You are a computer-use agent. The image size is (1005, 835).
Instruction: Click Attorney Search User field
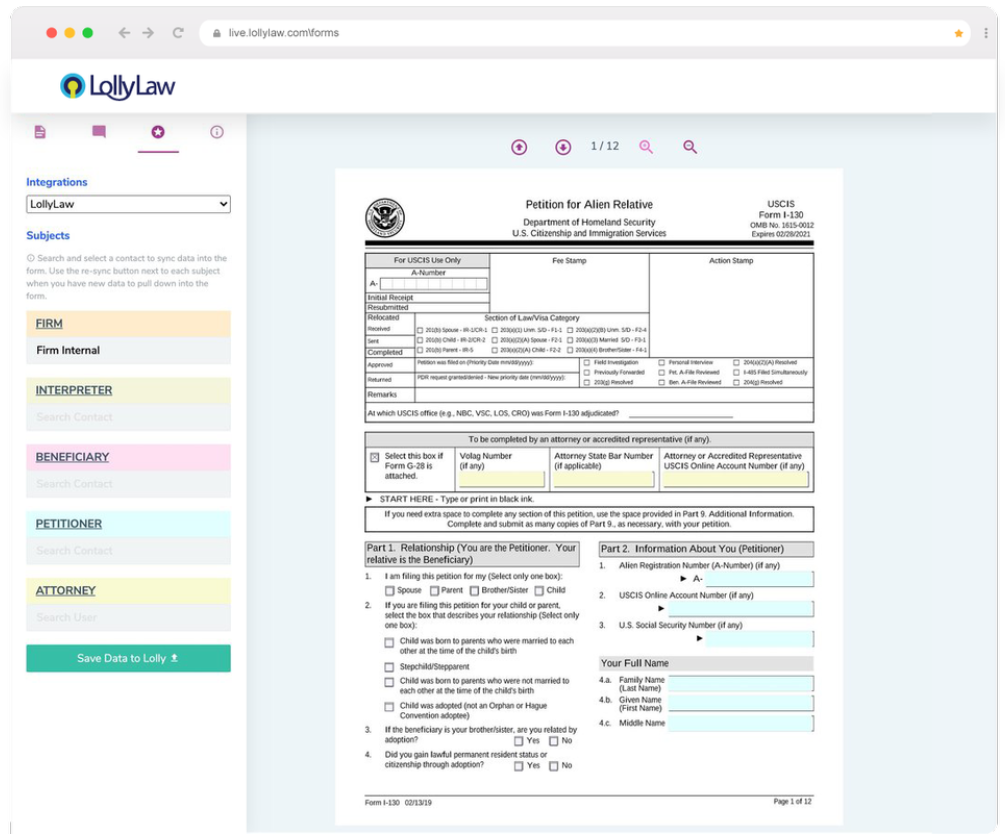(x=128, y=617)
